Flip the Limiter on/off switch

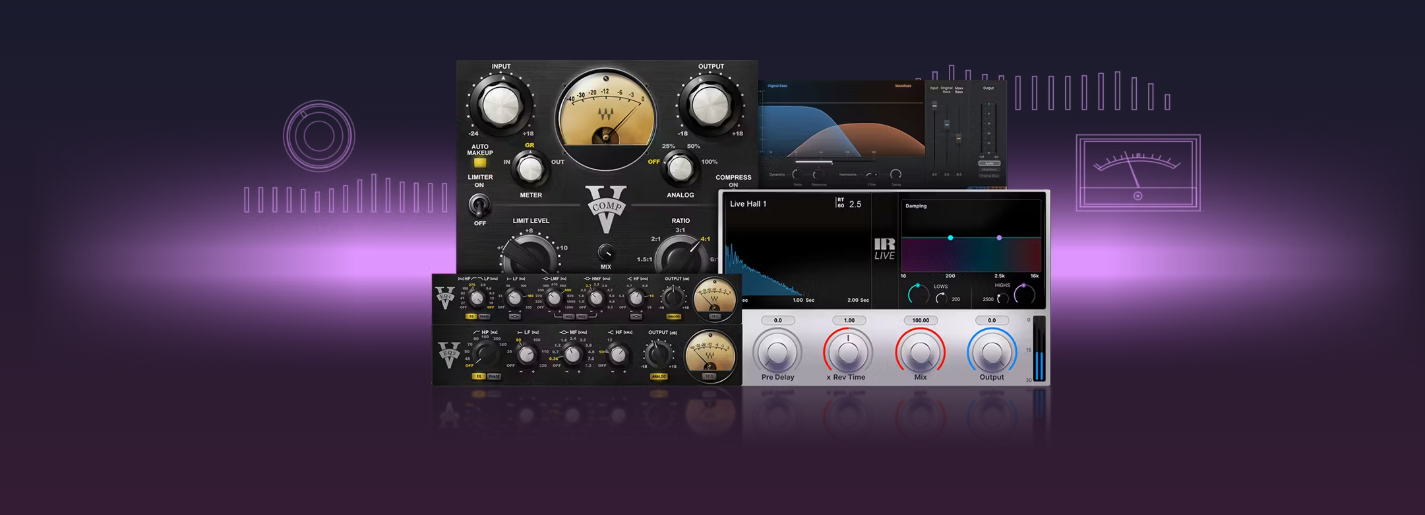(480, 205)
